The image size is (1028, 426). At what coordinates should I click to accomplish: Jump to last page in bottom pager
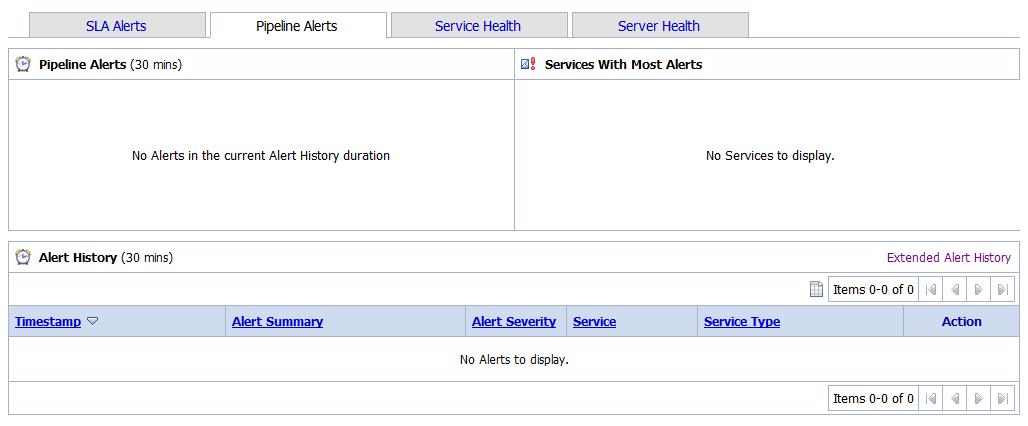pyautogui.click(x=1003, y=399)
